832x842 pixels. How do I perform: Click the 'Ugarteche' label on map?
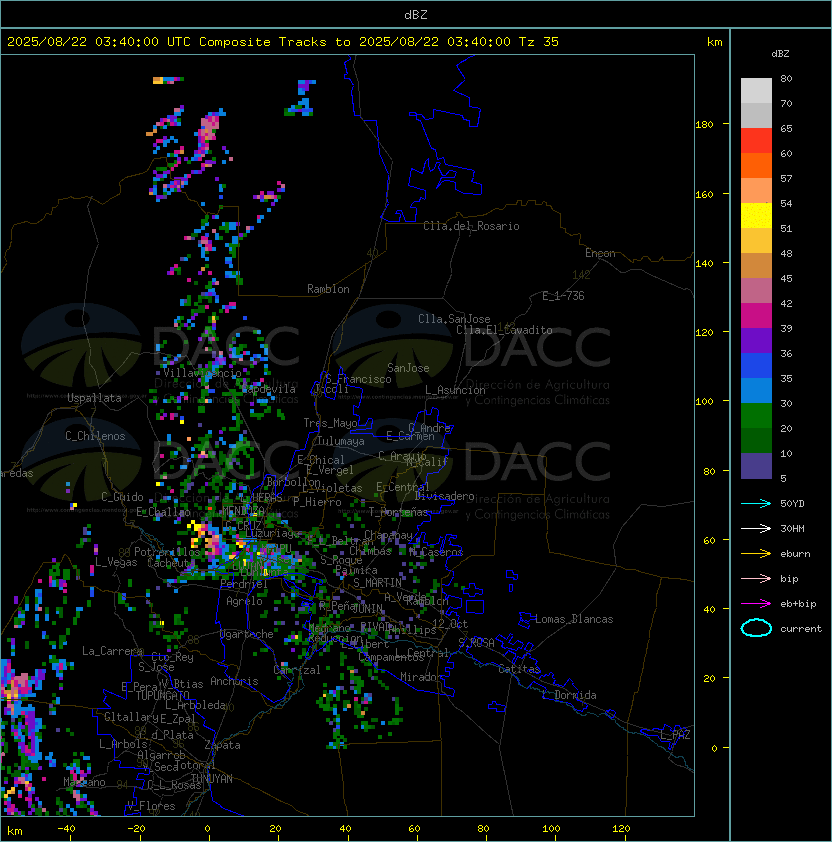pyautogui.click(x=247, y=634)
